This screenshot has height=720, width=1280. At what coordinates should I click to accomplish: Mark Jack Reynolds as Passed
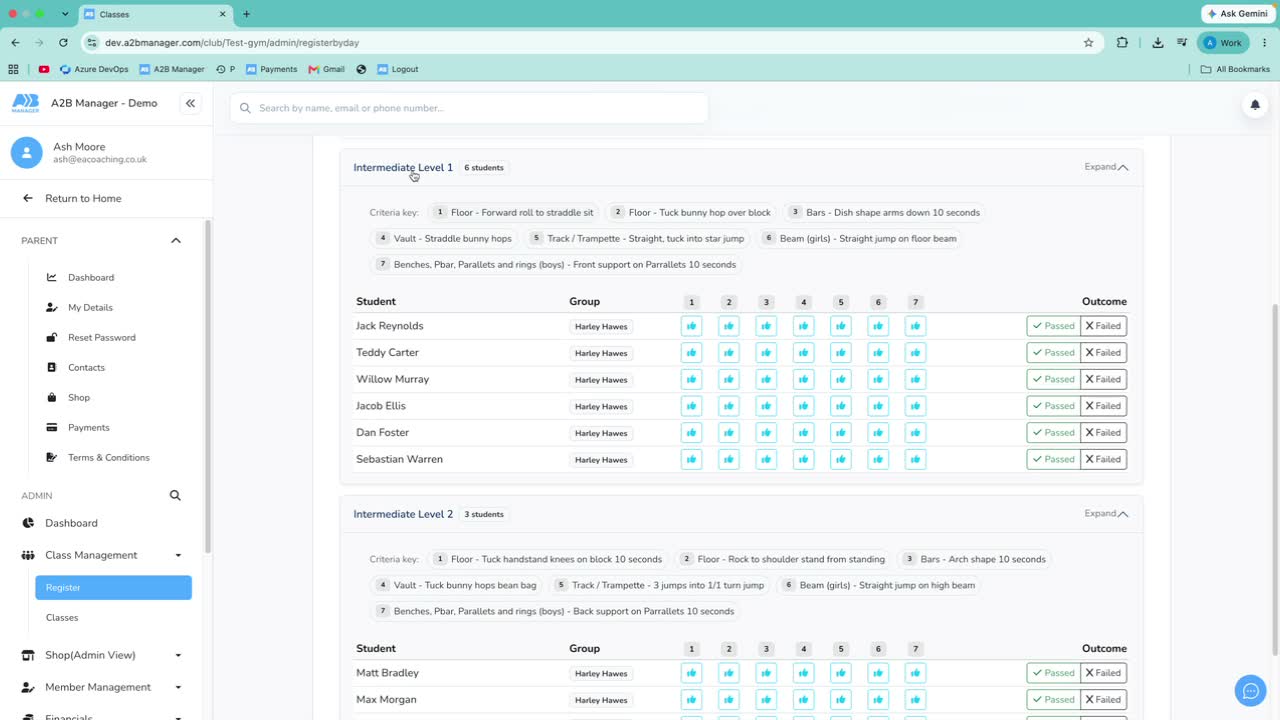pyautogui.click(x=1053, y=326)
